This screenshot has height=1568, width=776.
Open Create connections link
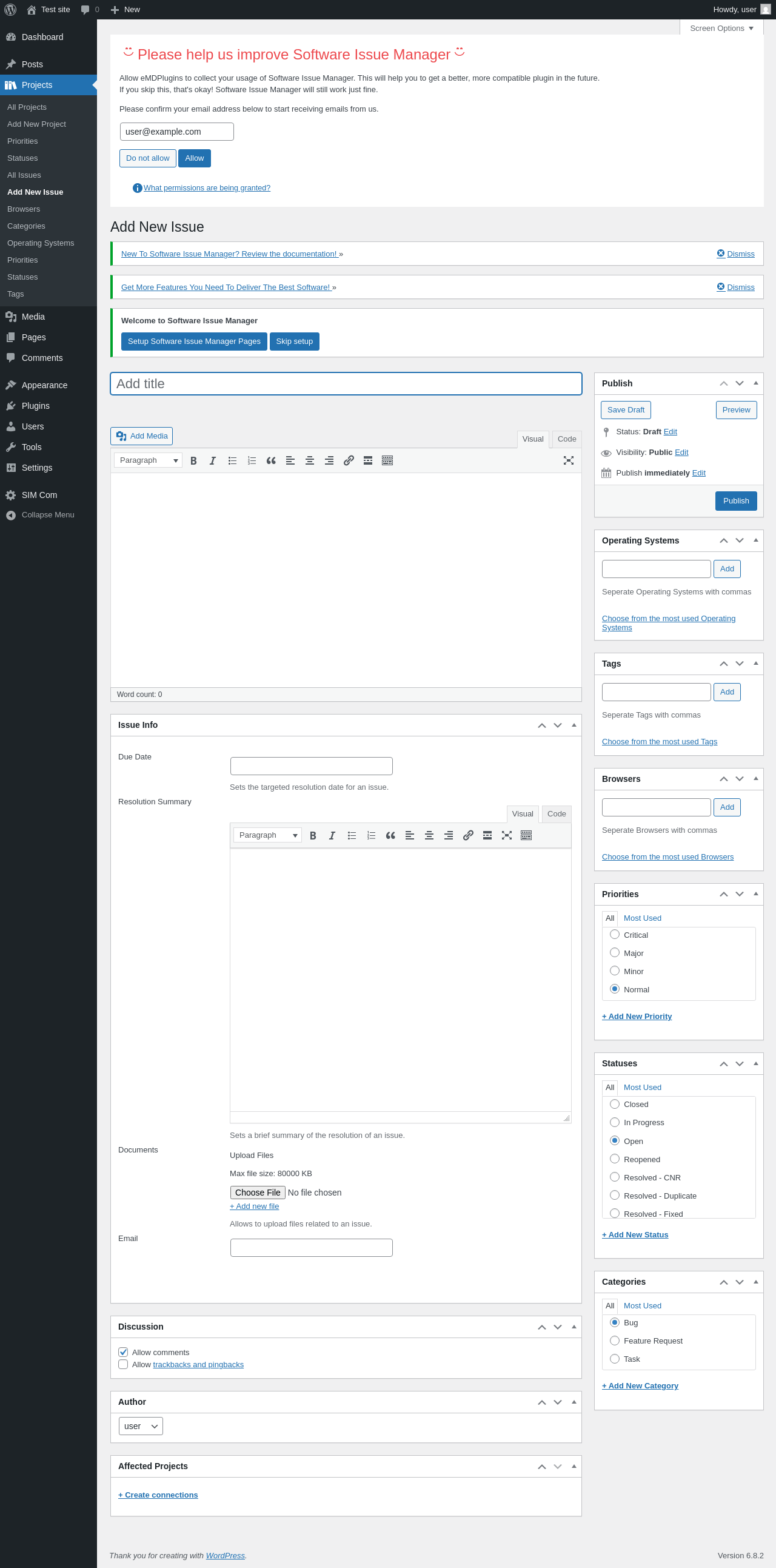[x=158, y=1496]
